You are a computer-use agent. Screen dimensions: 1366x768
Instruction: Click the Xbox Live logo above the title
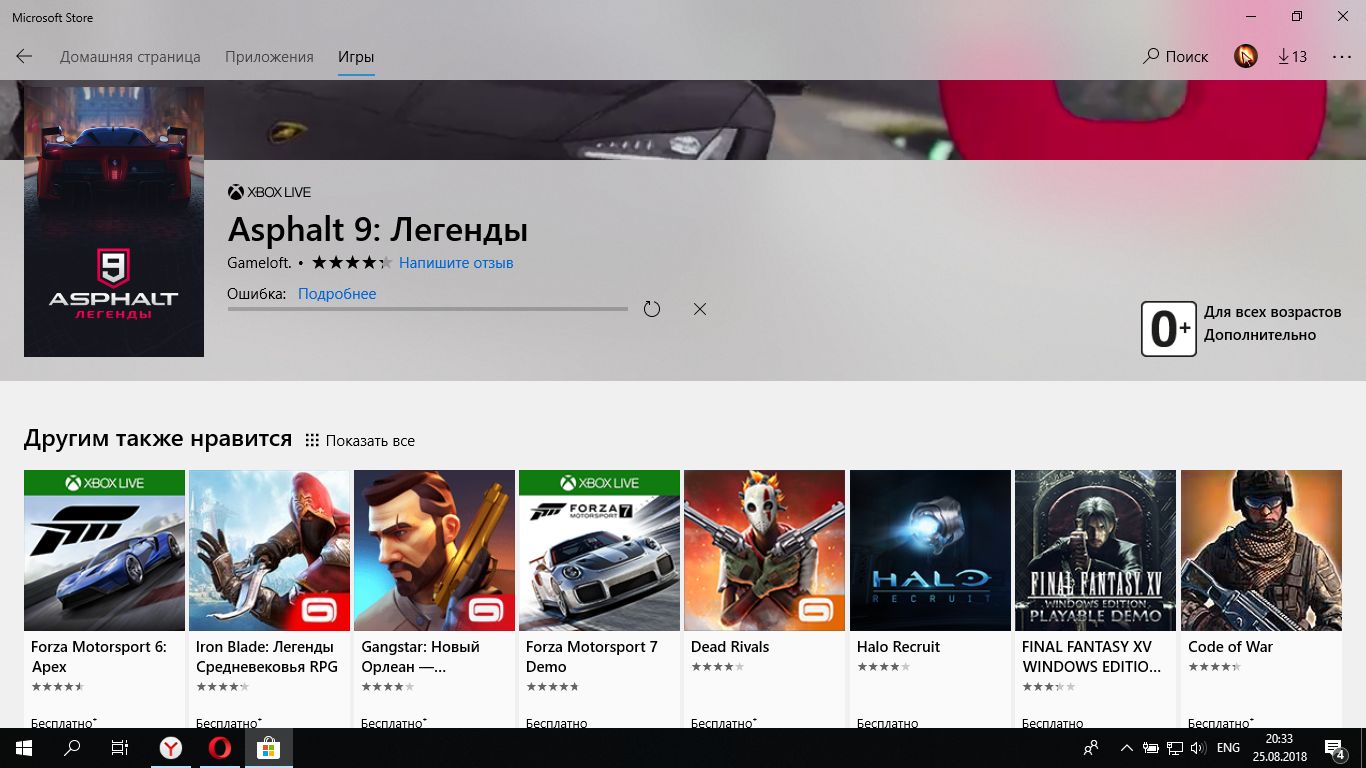(x=270, y=192)
